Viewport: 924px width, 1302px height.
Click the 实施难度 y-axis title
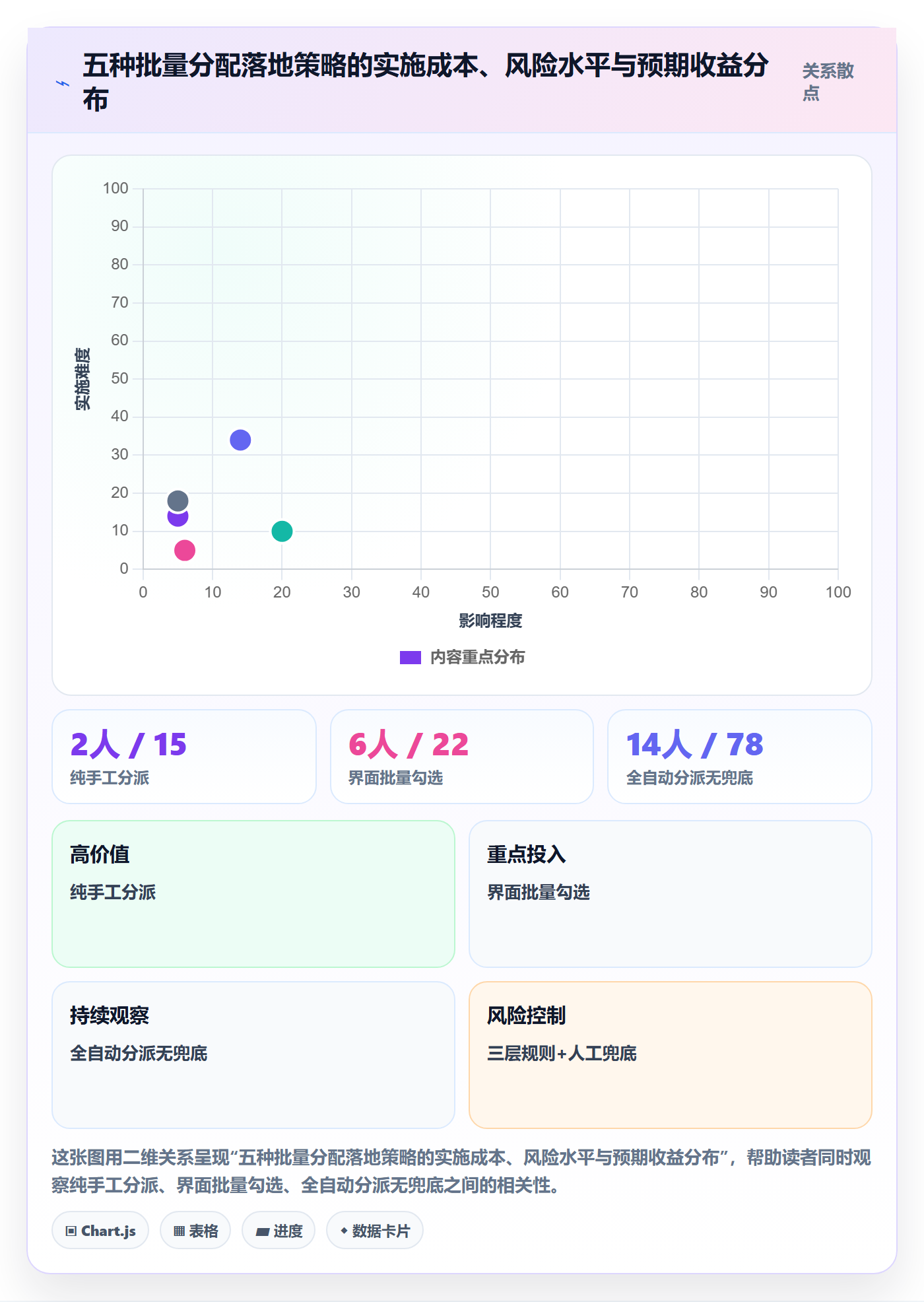82,379
